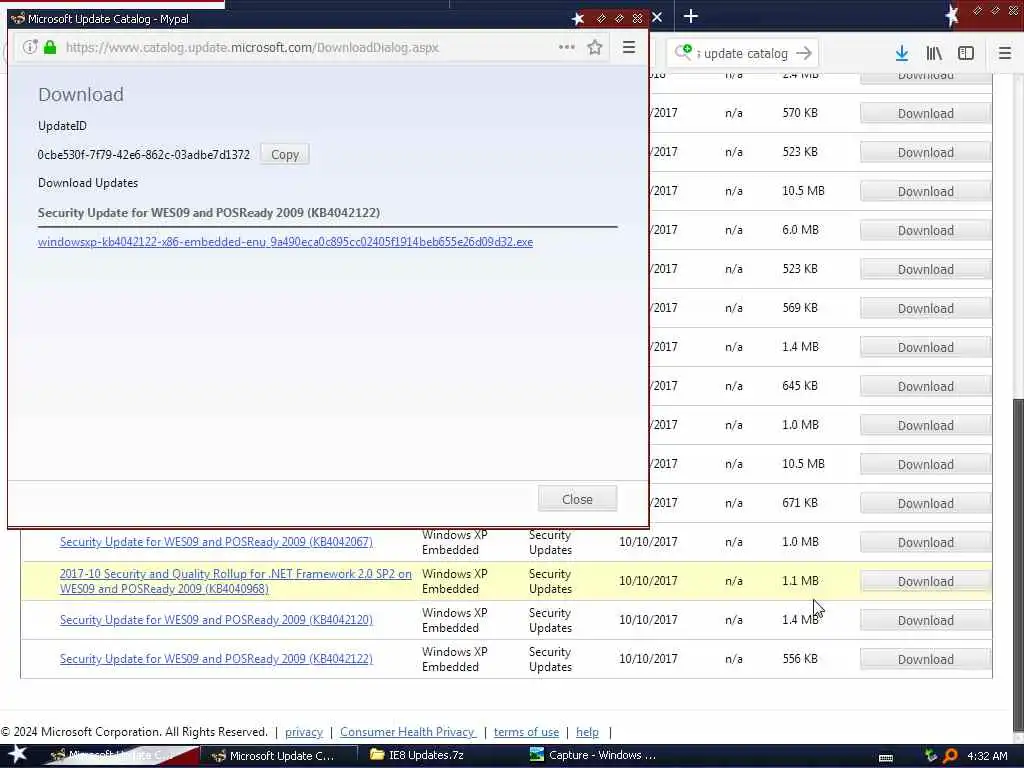Download the 1.1 MB .NET rollup update
Viewport: 1024px width, 768px height.
coord(925,581)
